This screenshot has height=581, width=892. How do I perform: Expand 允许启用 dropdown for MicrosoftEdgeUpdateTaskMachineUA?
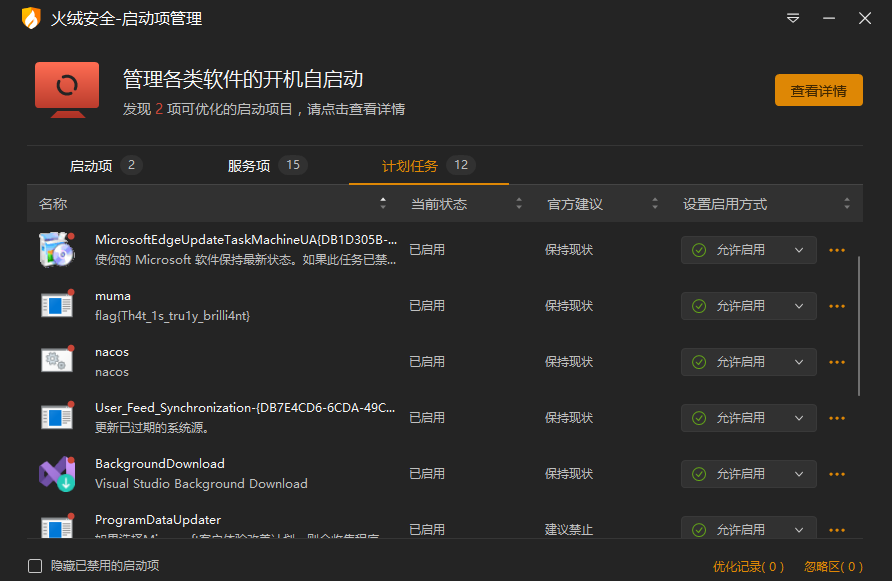click(x=749, y=250)
